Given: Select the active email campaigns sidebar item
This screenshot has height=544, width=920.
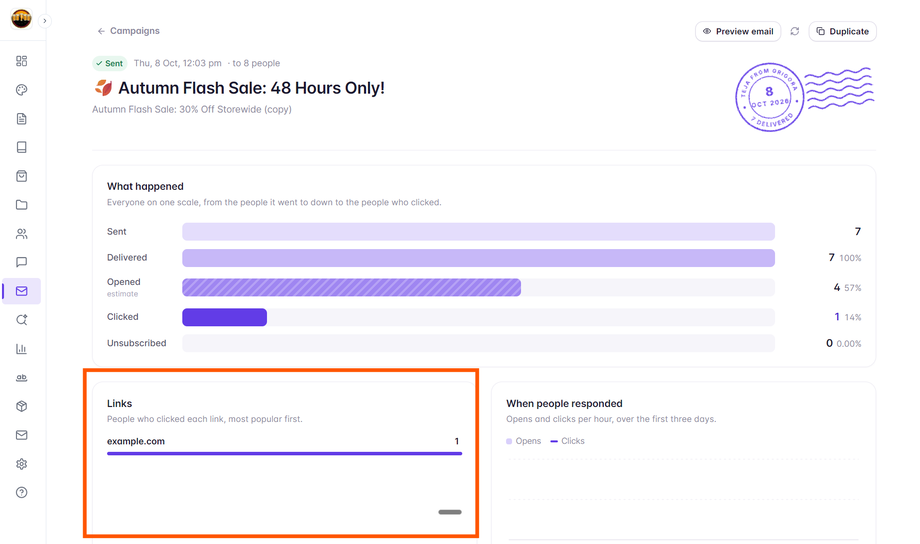Looking at the screenshot, I should (x=22, y=291).
